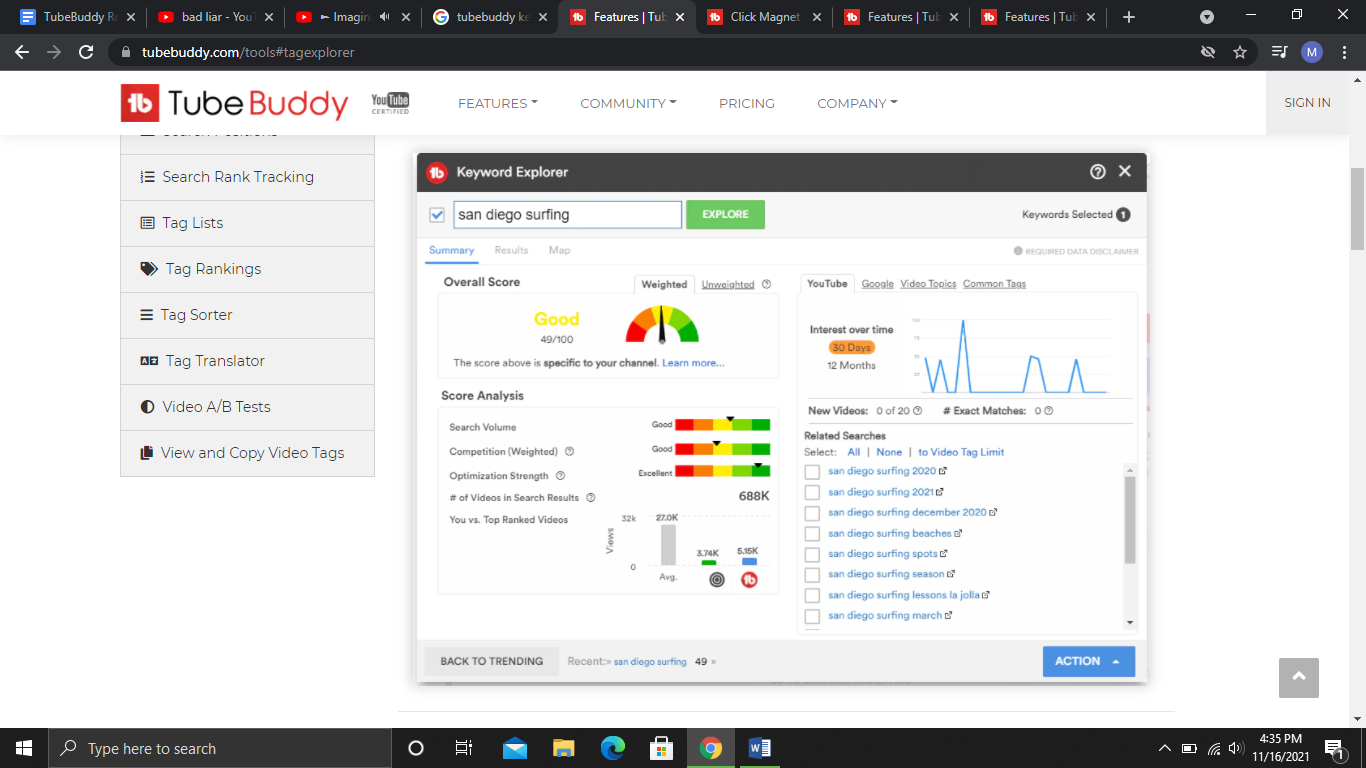The image size is (1366, 768).
Task: Click recent san diego surfing link
Action: (650, 662)
